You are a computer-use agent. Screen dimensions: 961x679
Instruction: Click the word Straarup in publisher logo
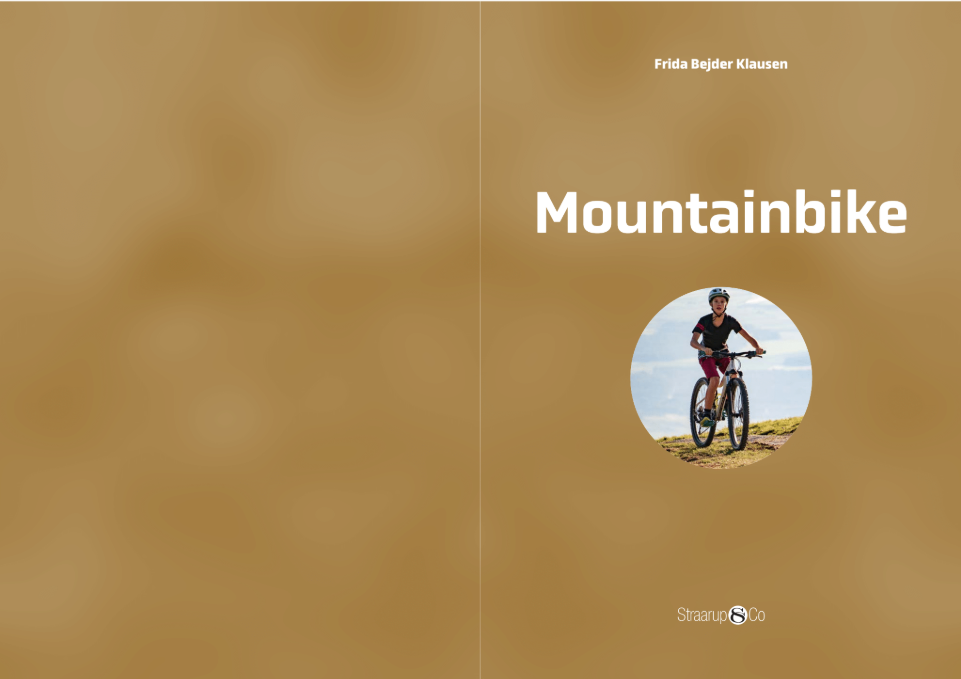(x=702, y=615)
